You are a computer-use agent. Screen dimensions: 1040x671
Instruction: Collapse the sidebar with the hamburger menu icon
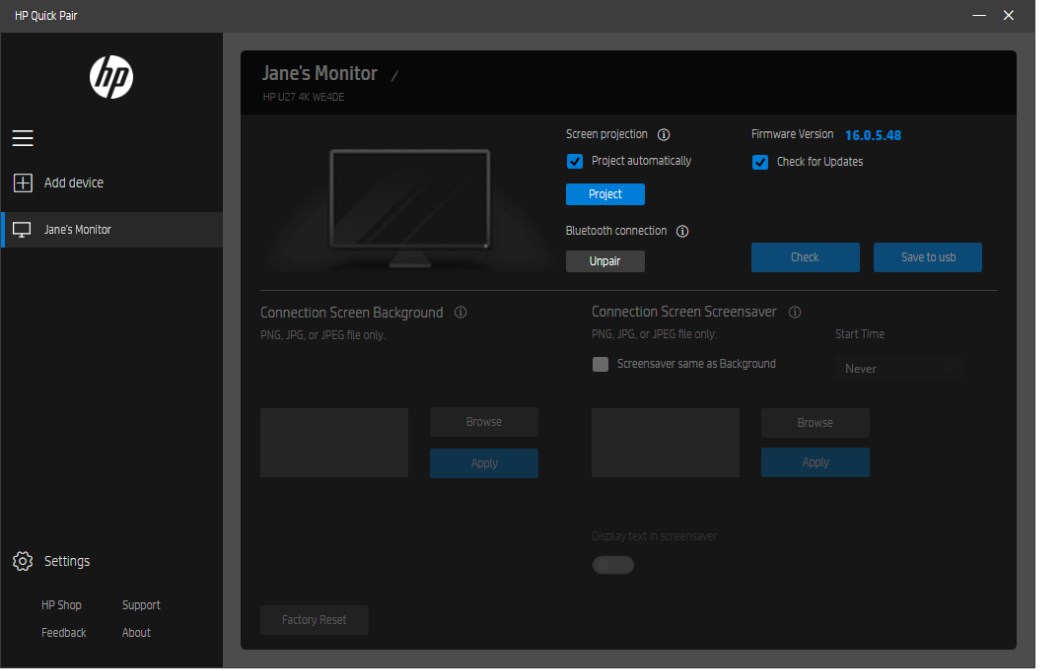click(x=23, y=138)
